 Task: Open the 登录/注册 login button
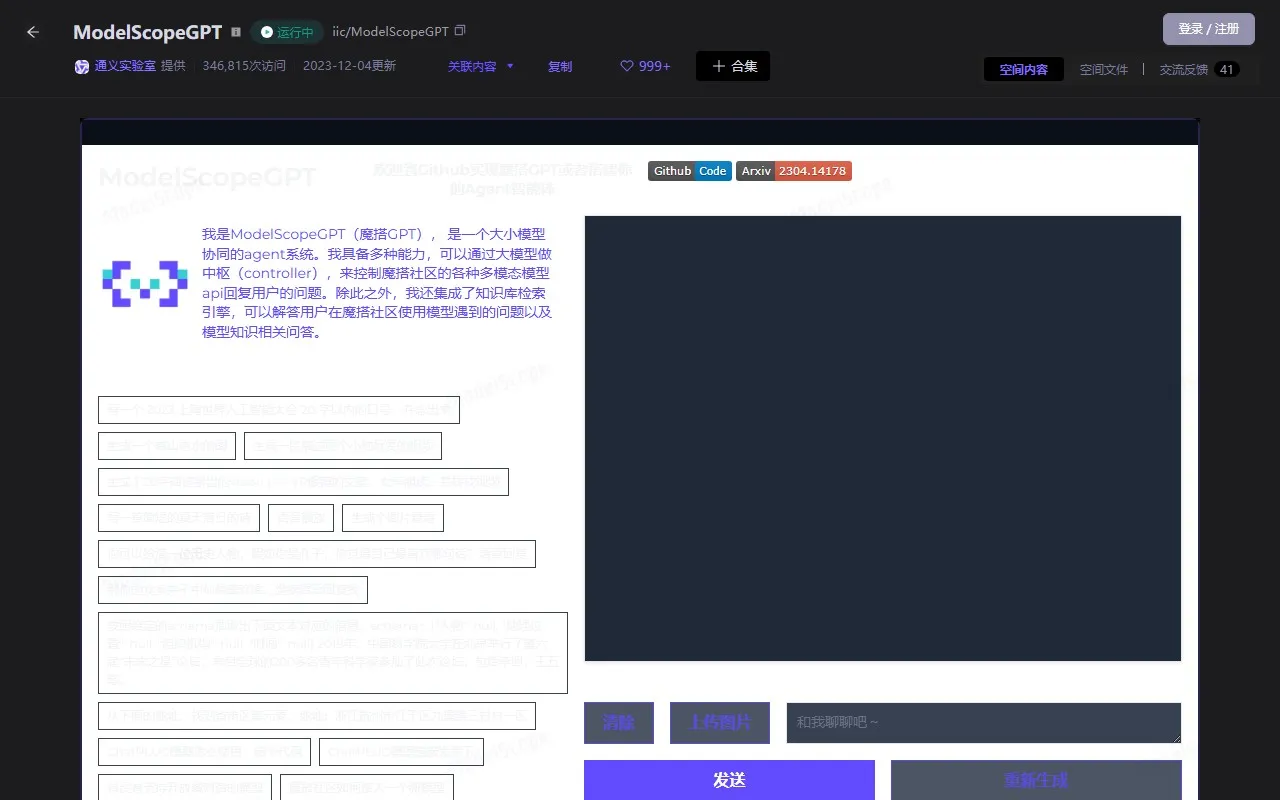(1208, 29)
